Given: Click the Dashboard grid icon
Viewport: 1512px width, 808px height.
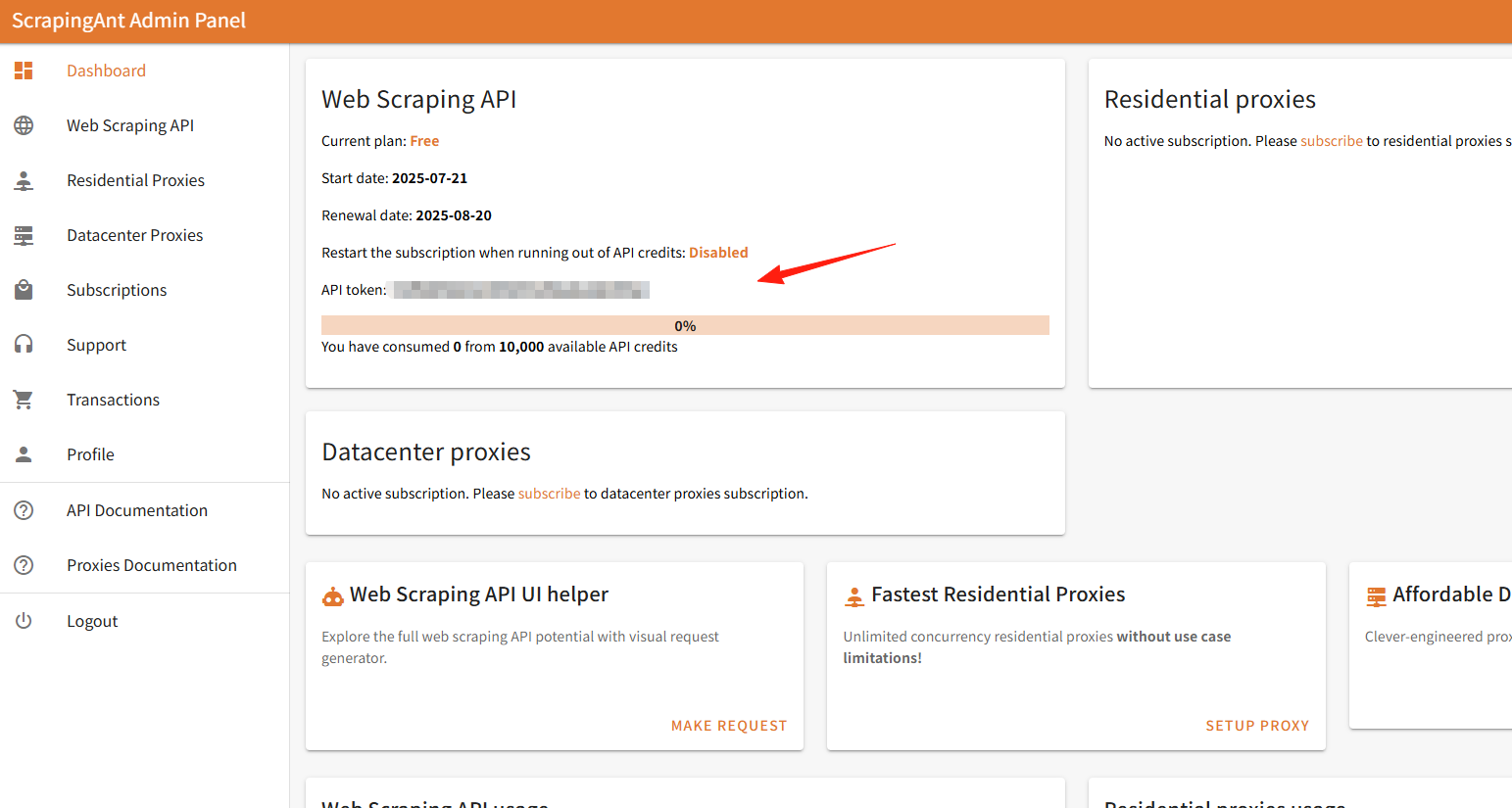Looking at the screenshot, I should click(24, 71).
